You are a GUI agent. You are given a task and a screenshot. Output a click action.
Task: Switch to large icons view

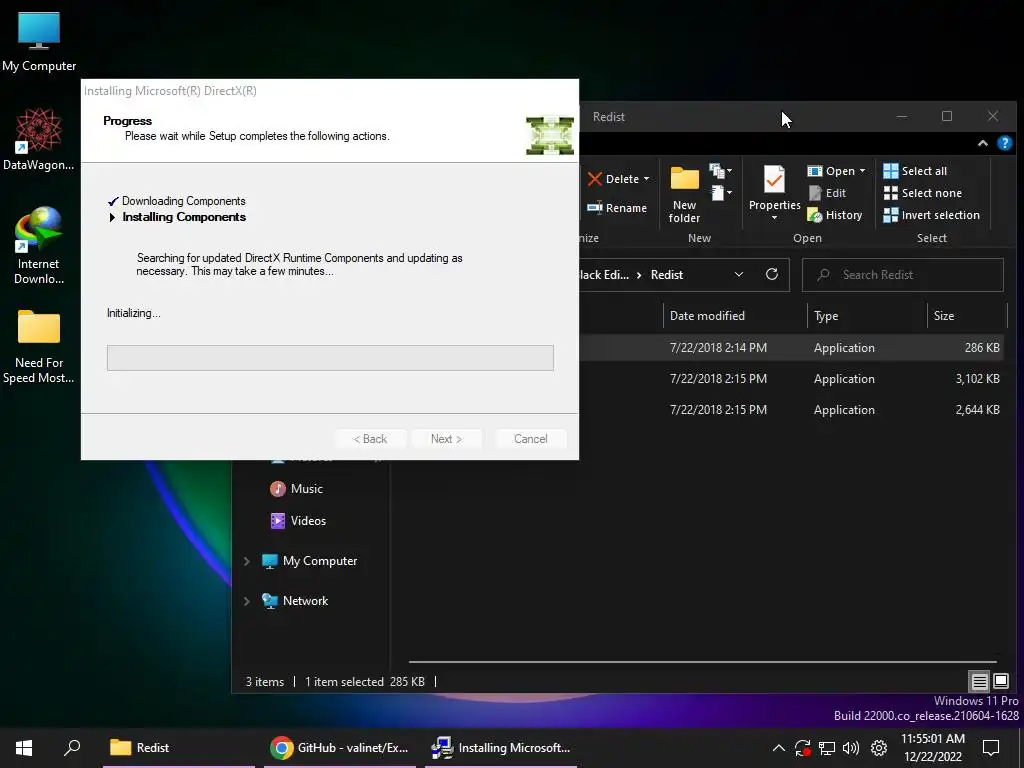(x=1000, y=682)
